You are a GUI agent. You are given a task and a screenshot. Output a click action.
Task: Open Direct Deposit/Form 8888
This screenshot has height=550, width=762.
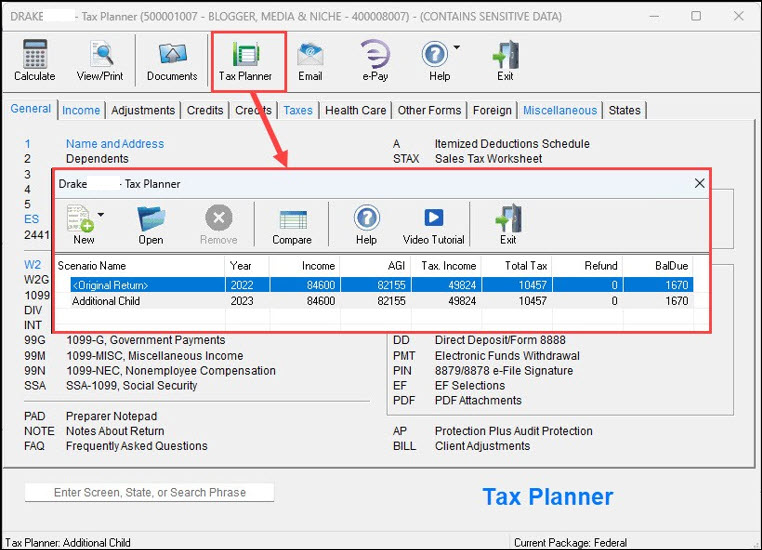pos(500,340)
